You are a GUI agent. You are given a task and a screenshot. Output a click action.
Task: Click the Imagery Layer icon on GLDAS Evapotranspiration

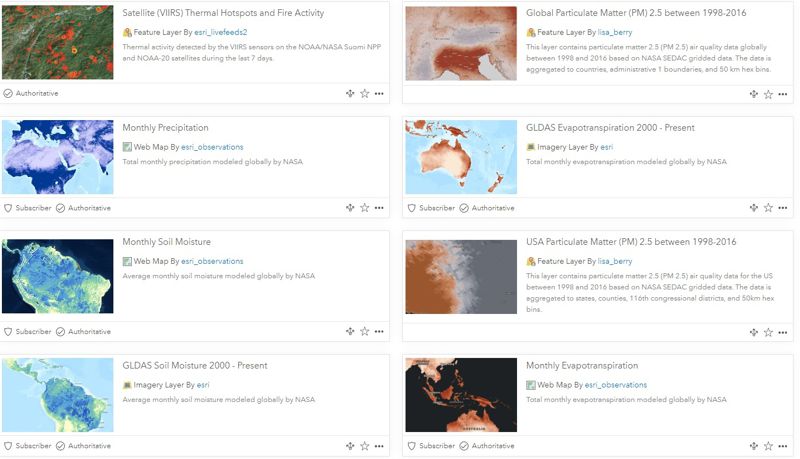coord(531,147)
